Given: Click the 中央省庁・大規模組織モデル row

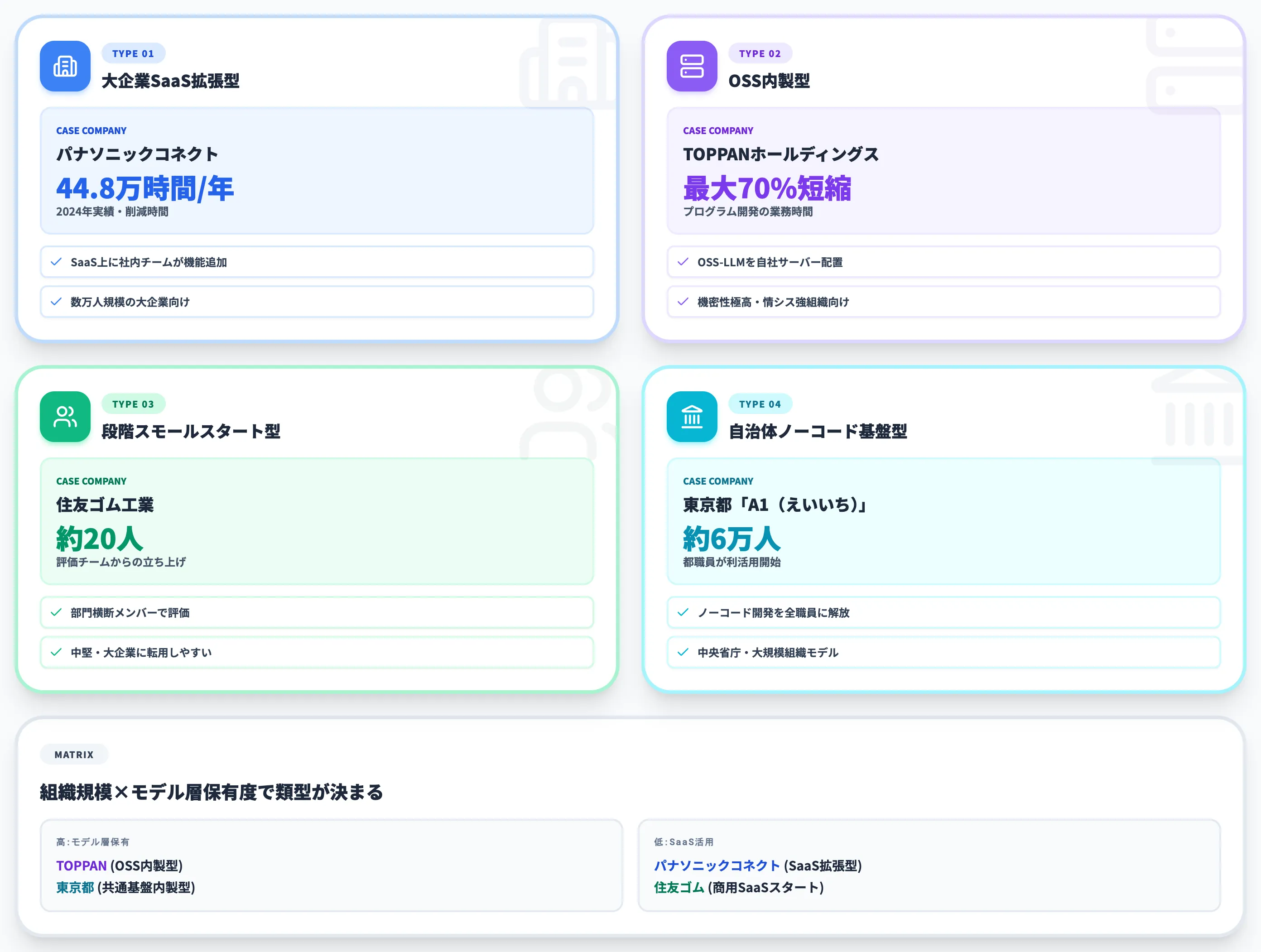Looking at the screenshot, I should pyautogui.click(x=944, y=653).
